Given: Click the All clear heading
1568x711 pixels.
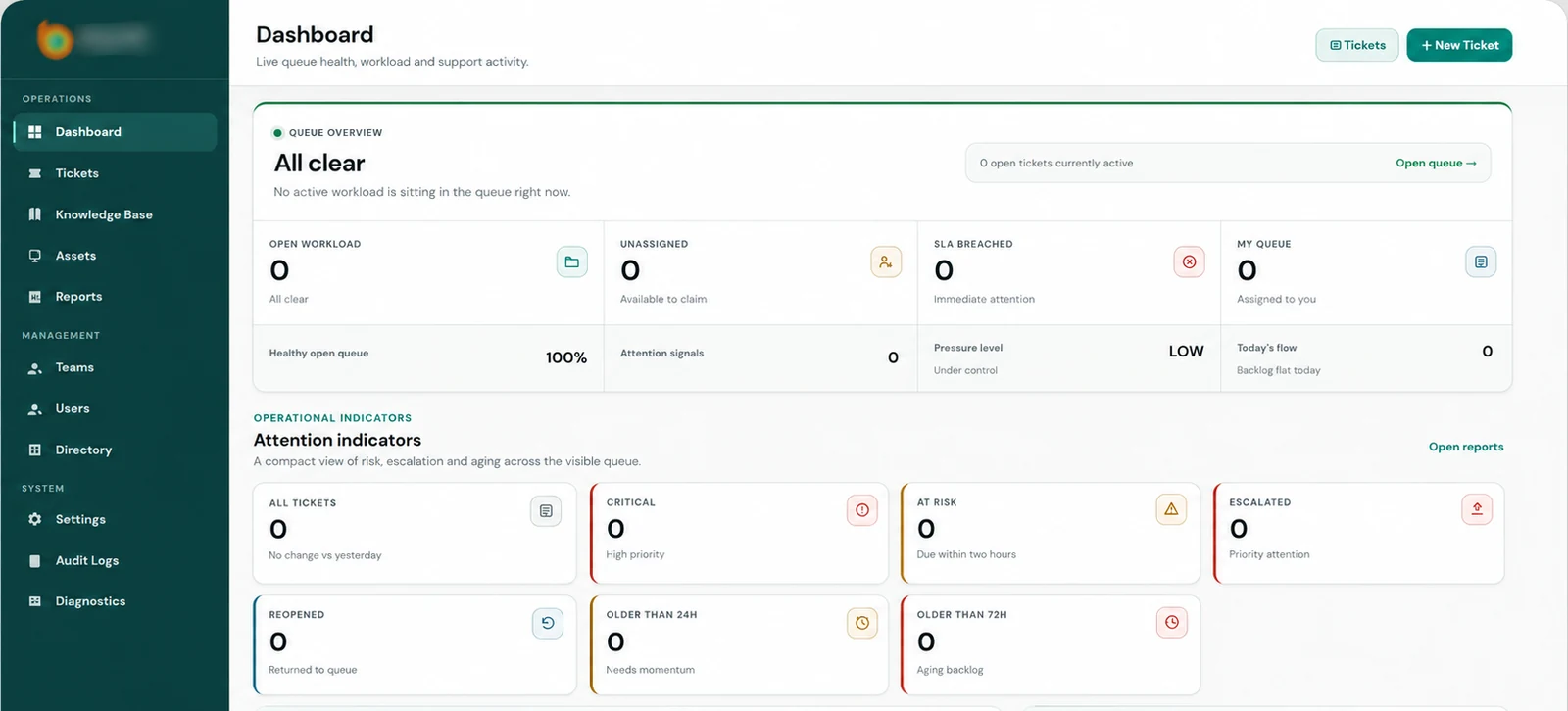Looking at the screenshot, I should 319,163.
